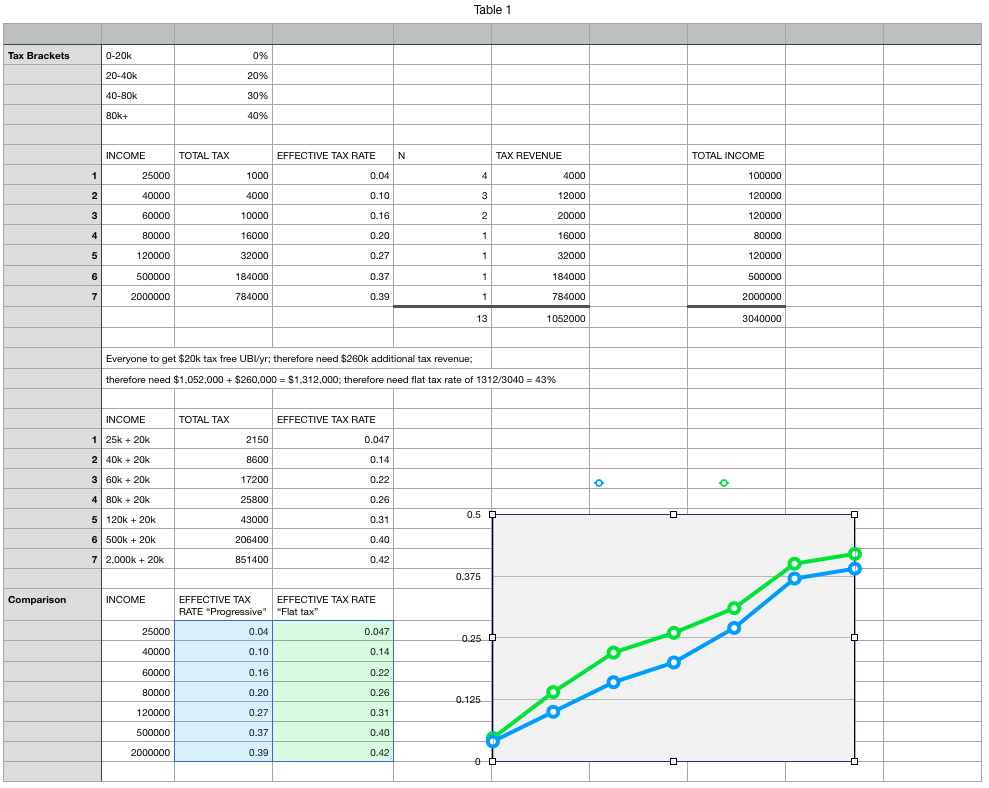Click the "80k+" tax bracket cell
Viewport: 989px width, 788px height.
[137, 115]
